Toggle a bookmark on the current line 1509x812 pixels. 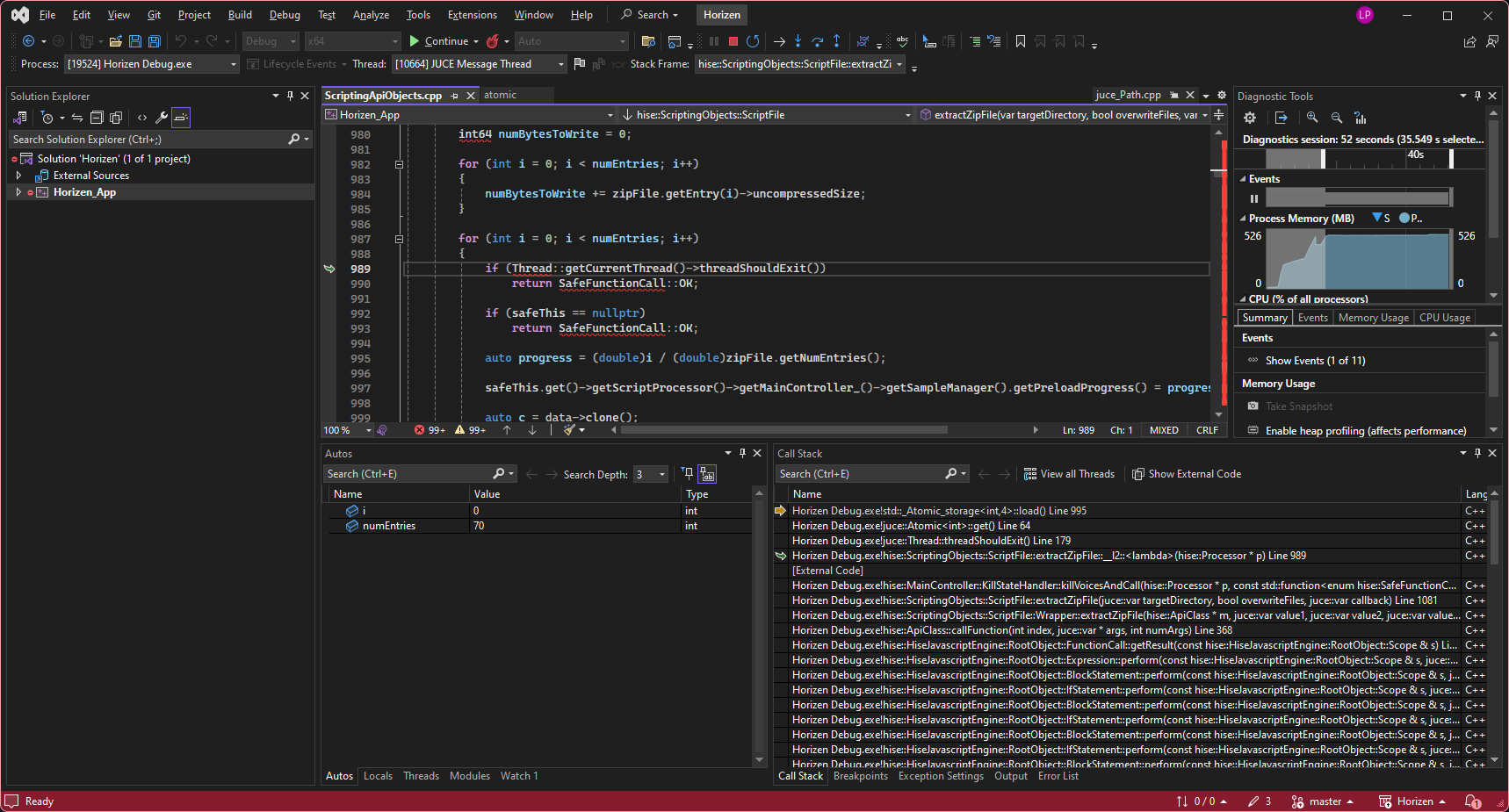pos(1020,41)
